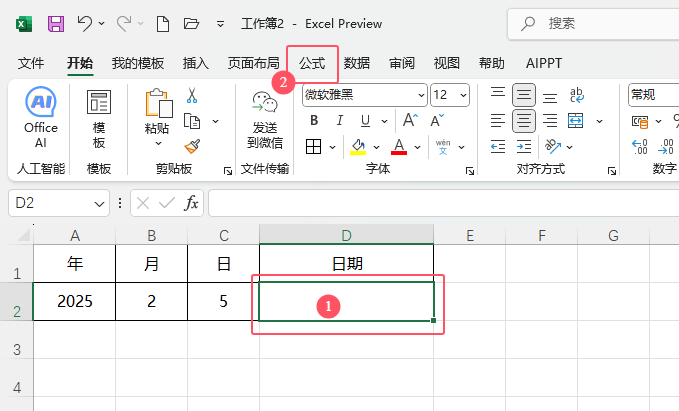This screenshot has width=679, height=411.
Task: Apply accounting number format icon
Action: pos(640,122)
